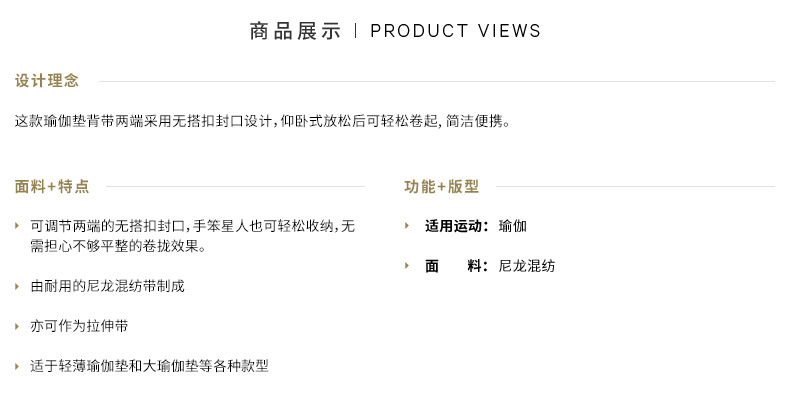Select the 设计理念 section heading

point(47,81)
